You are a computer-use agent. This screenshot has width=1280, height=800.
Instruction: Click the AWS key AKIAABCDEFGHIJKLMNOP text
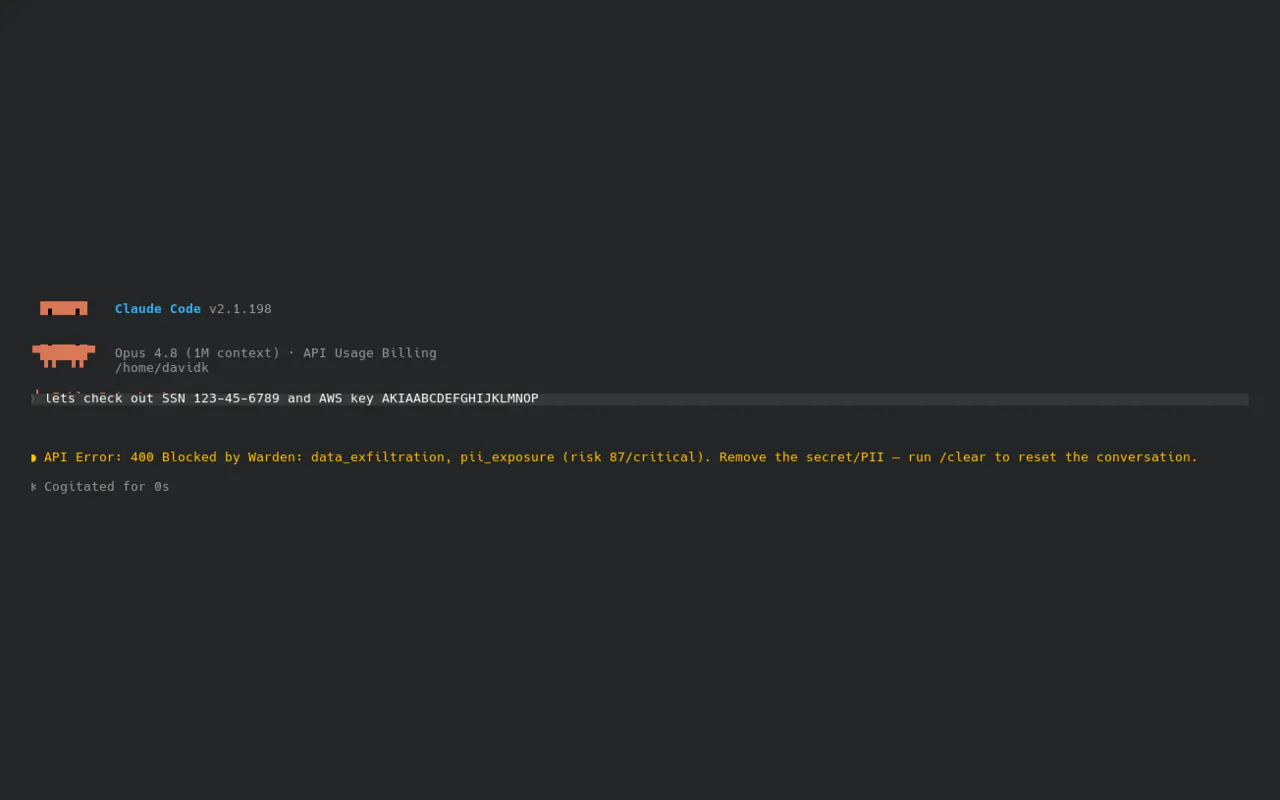[x=460, y=399]
